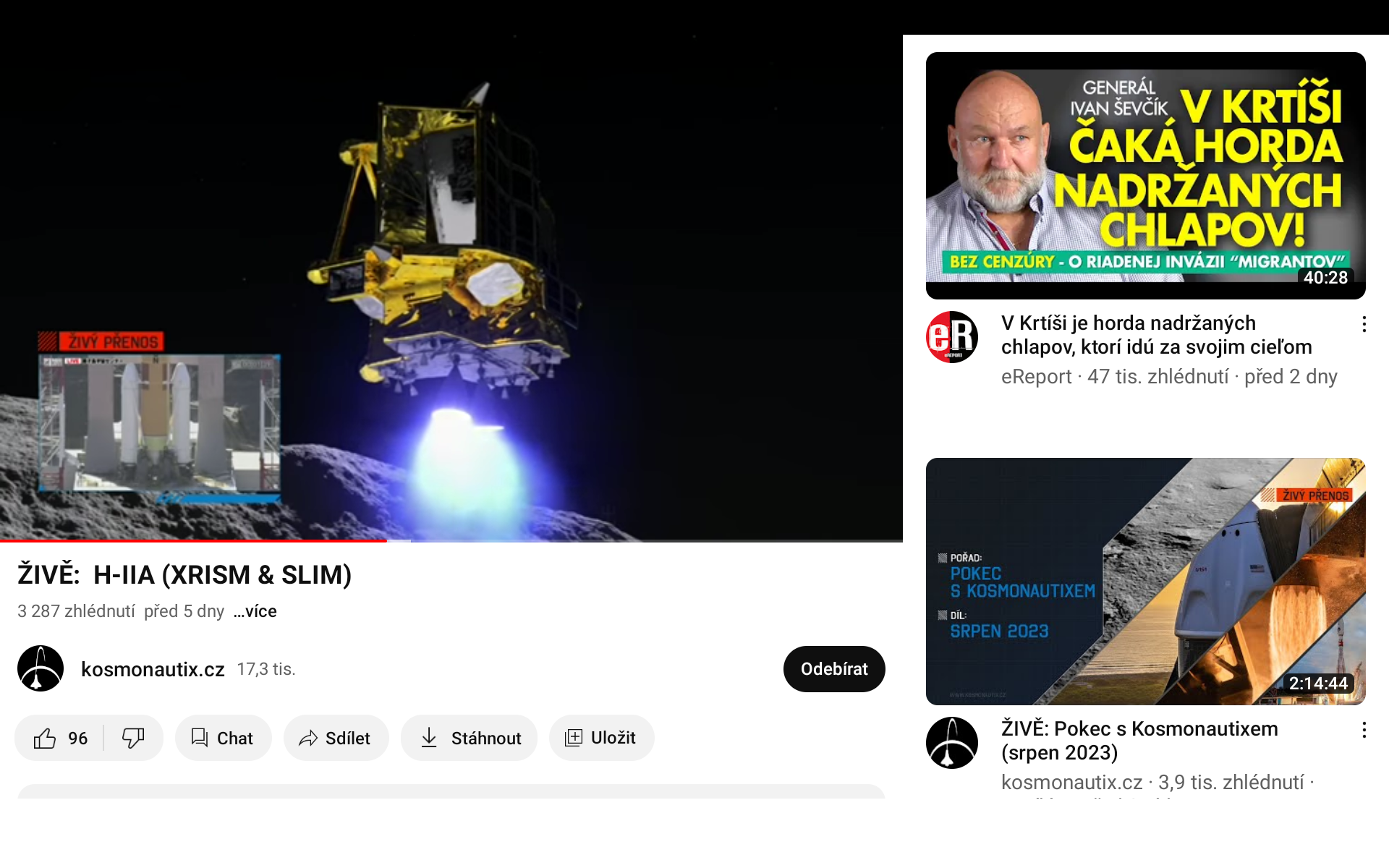Open kosmonautix.cz channel avatar

pos(41,668)
